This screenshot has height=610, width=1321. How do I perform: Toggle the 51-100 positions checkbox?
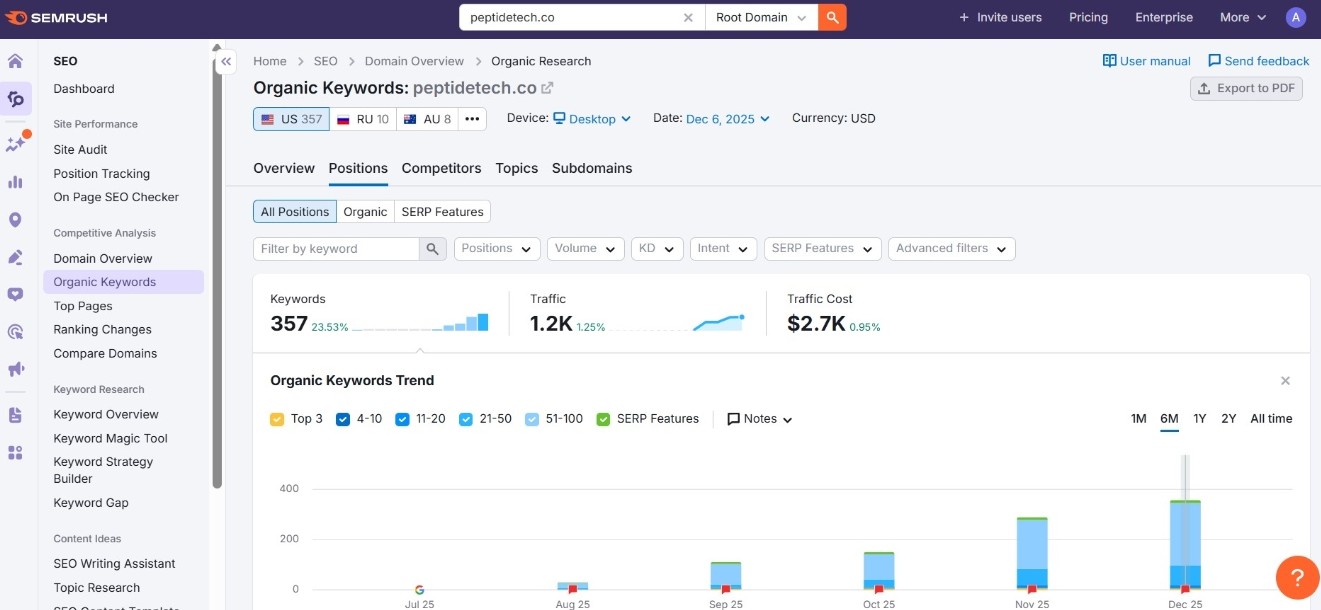pos(532,419)
